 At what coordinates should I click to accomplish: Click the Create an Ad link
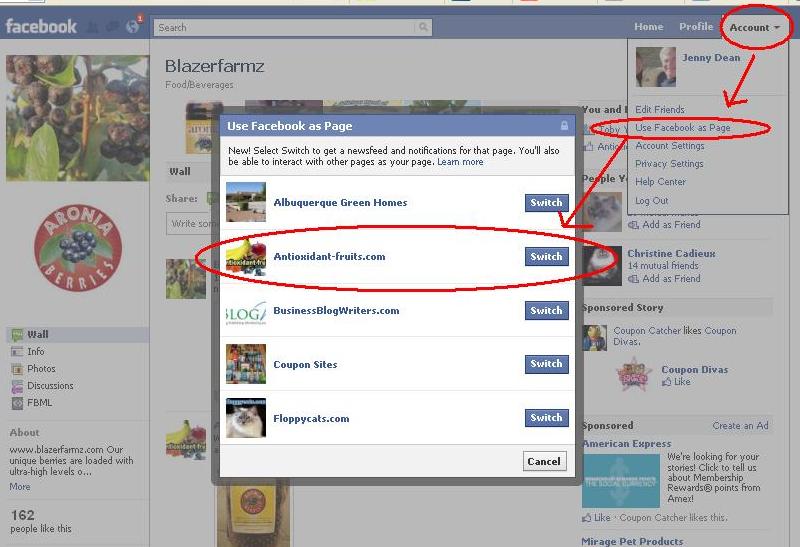740,426
